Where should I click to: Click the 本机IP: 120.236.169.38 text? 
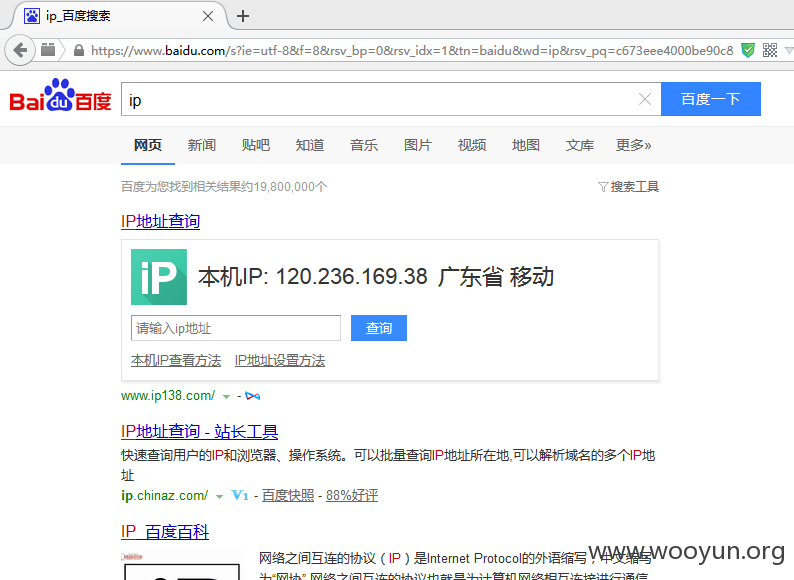click(313, 277)
